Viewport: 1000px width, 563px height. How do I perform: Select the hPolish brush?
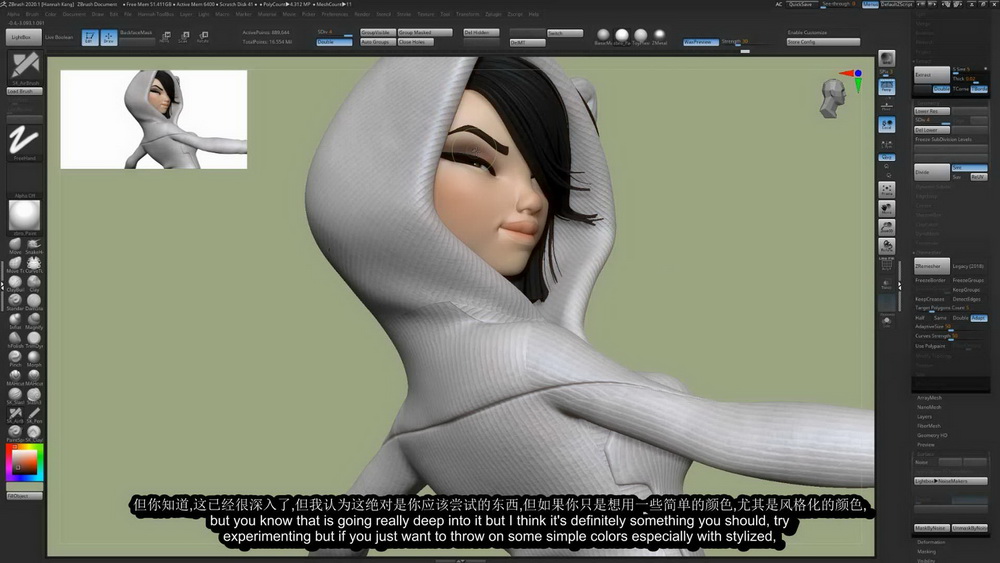tap(15, 339)
